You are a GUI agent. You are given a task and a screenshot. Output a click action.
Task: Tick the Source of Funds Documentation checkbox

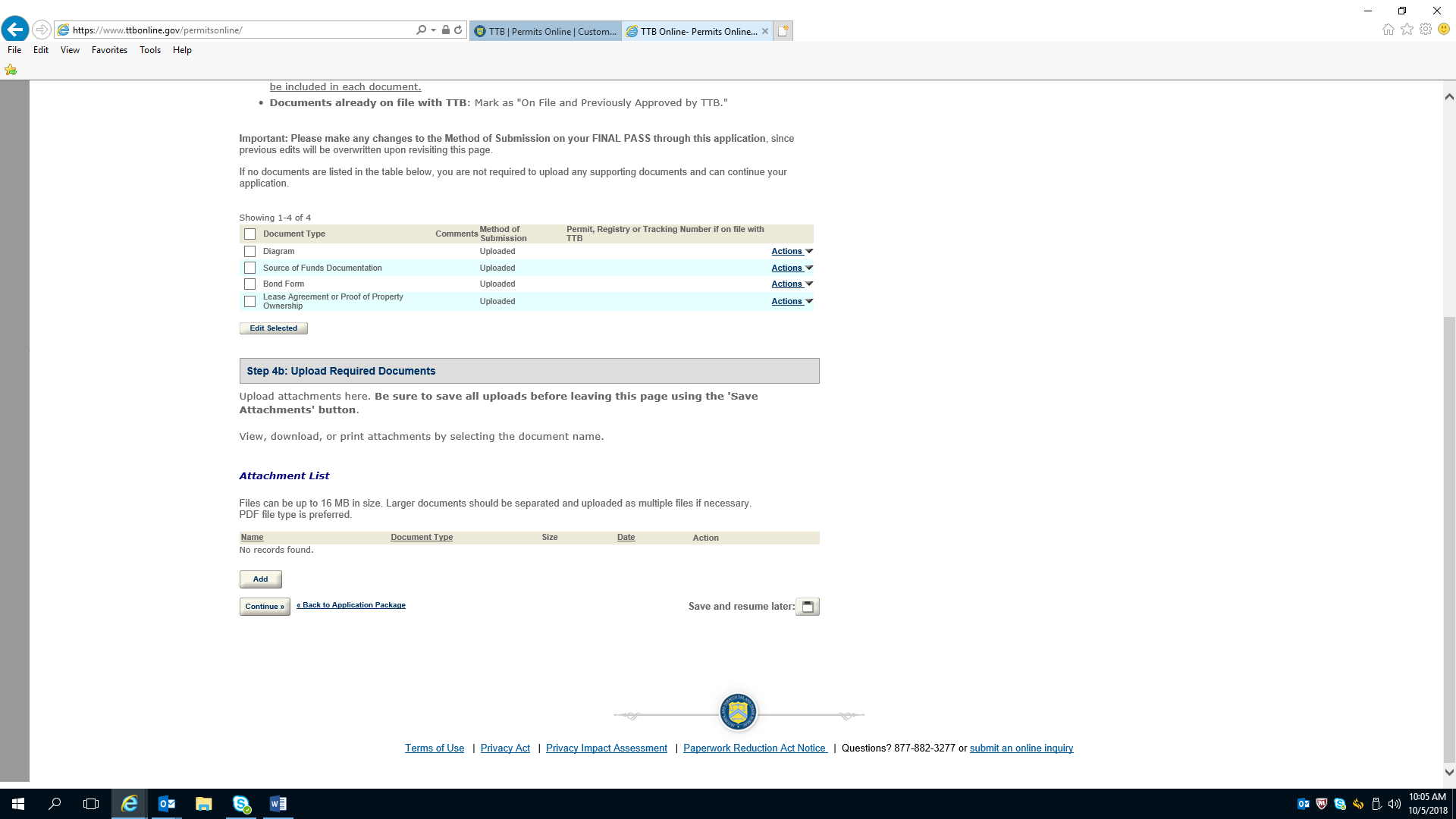click(x=249, y=268)
